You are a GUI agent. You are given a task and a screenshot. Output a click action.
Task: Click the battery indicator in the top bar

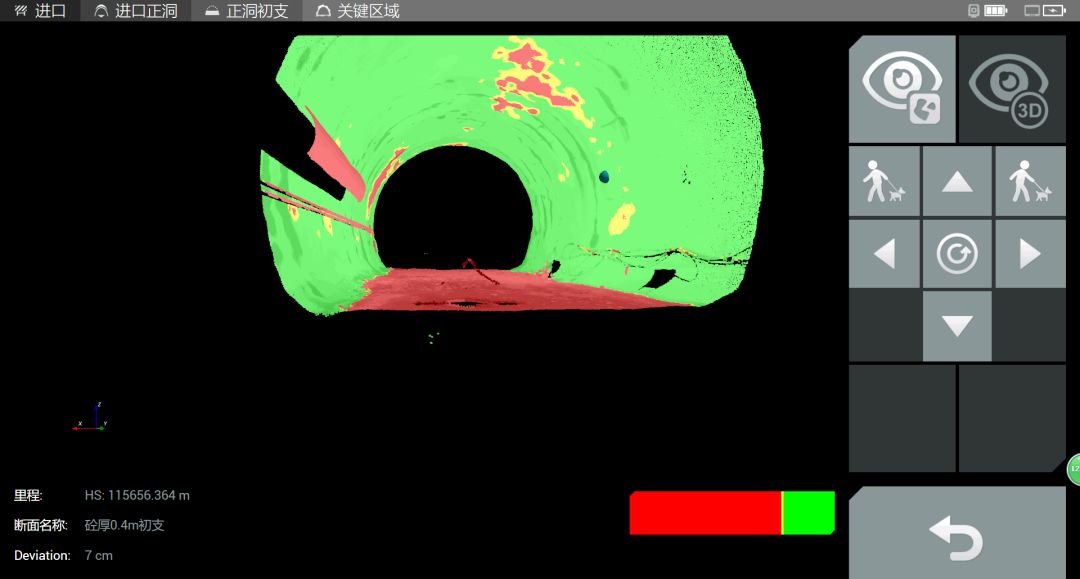tap(995, 10)
